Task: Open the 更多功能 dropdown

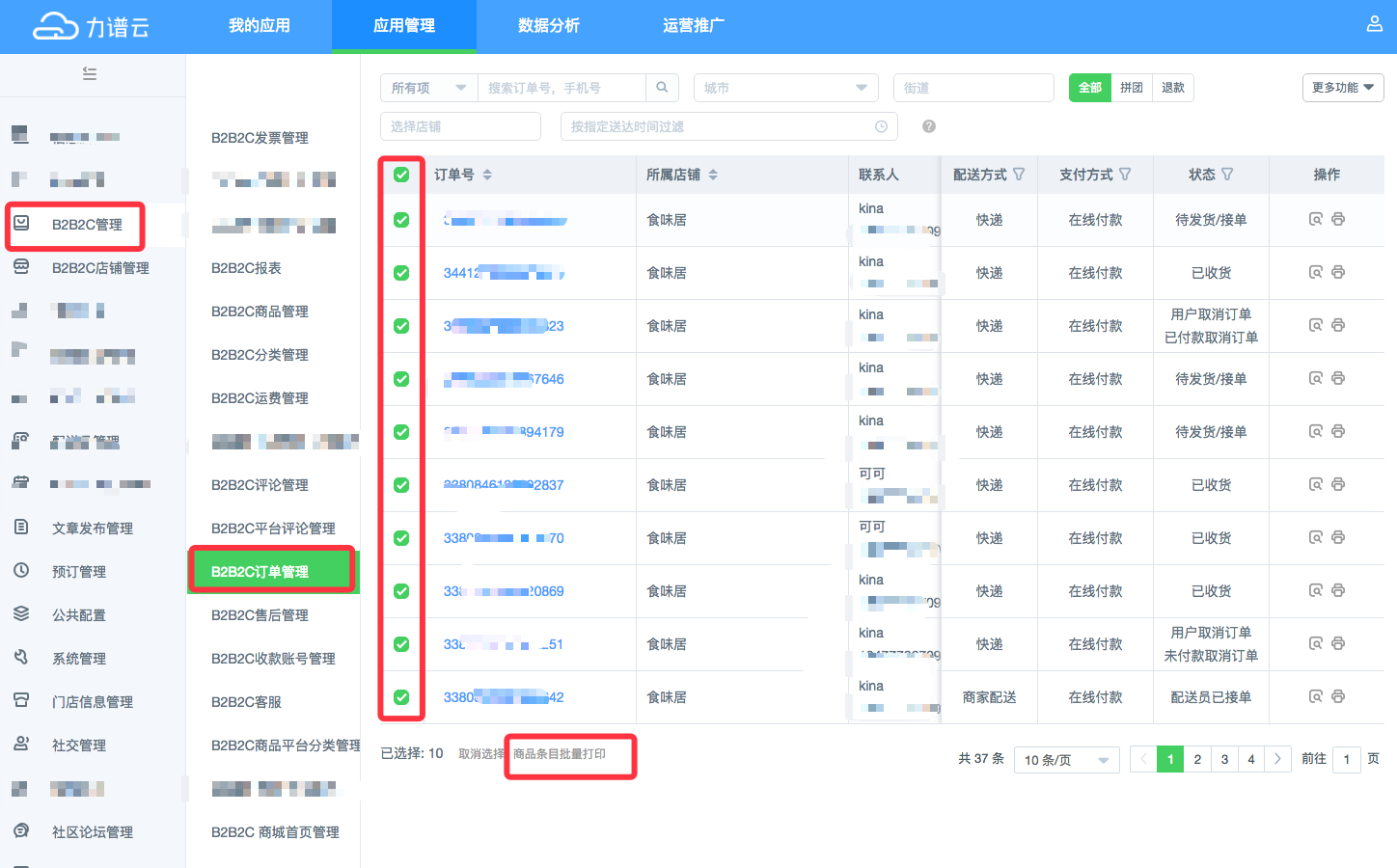Action: pos(1343,88)
